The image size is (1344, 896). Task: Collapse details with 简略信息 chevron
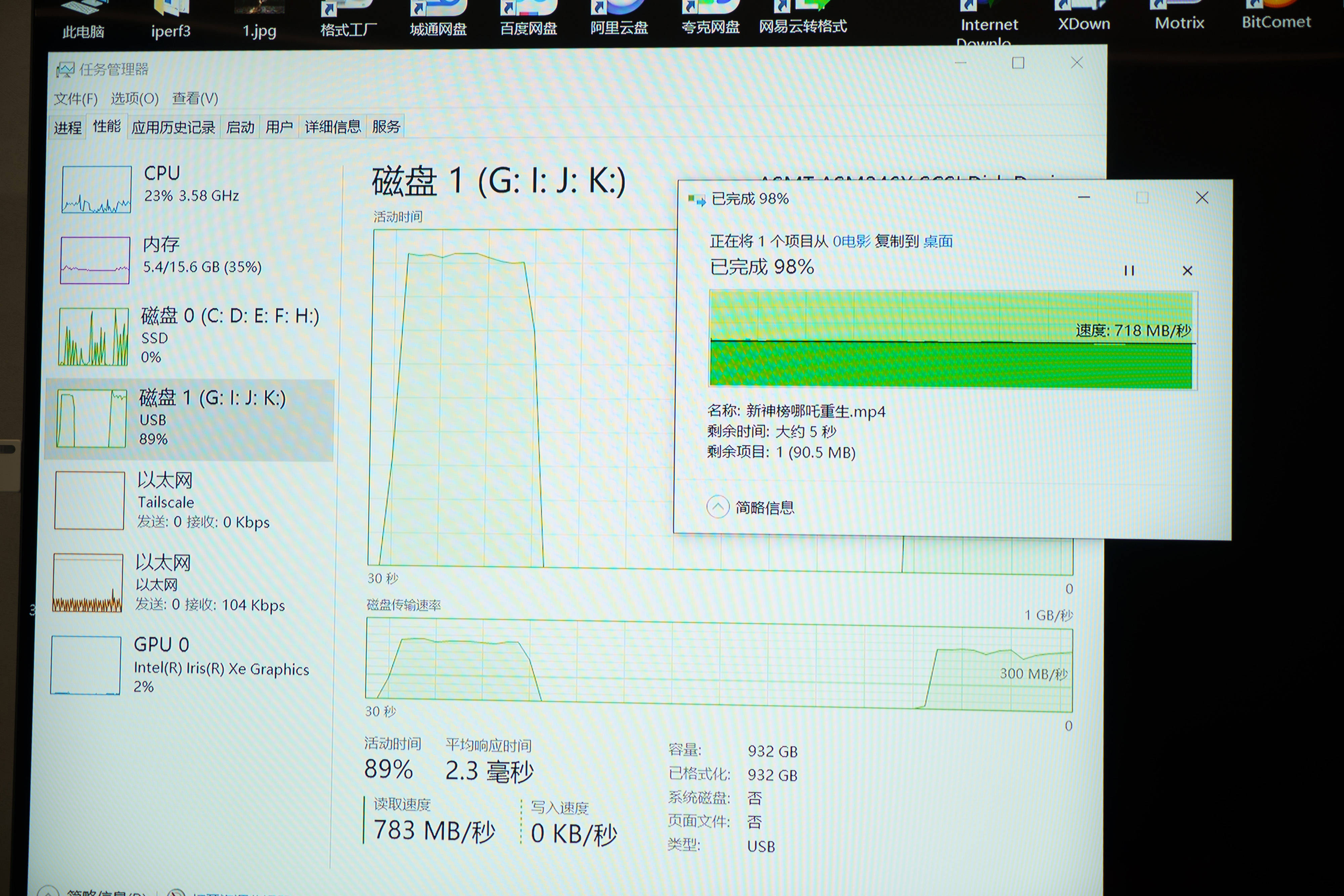(x=718, y=506)
